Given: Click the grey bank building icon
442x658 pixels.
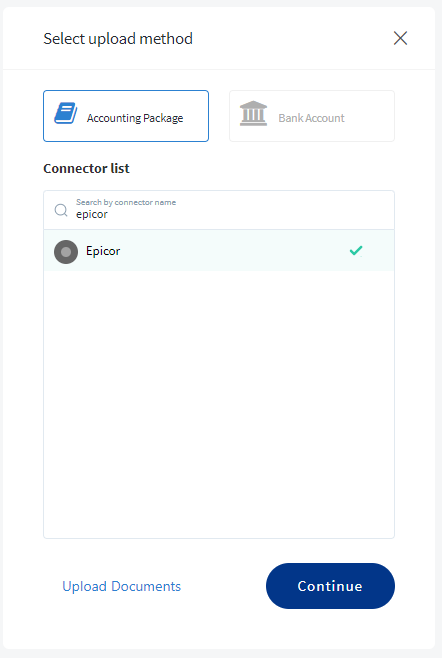Looking at the screenshot, I should point(253,113).
